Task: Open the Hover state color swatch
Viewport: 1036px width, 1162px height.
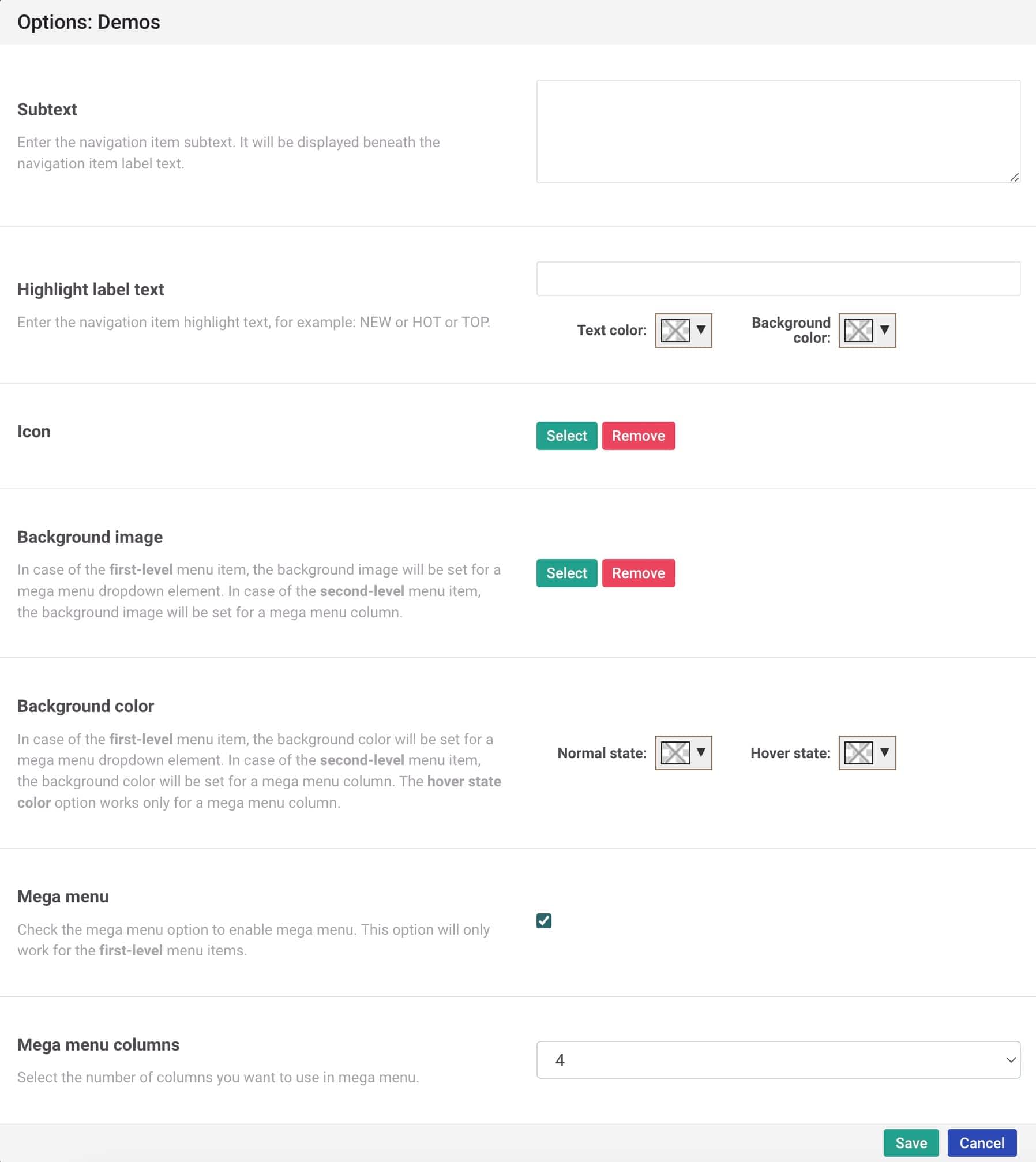Action: coord(858,753)
